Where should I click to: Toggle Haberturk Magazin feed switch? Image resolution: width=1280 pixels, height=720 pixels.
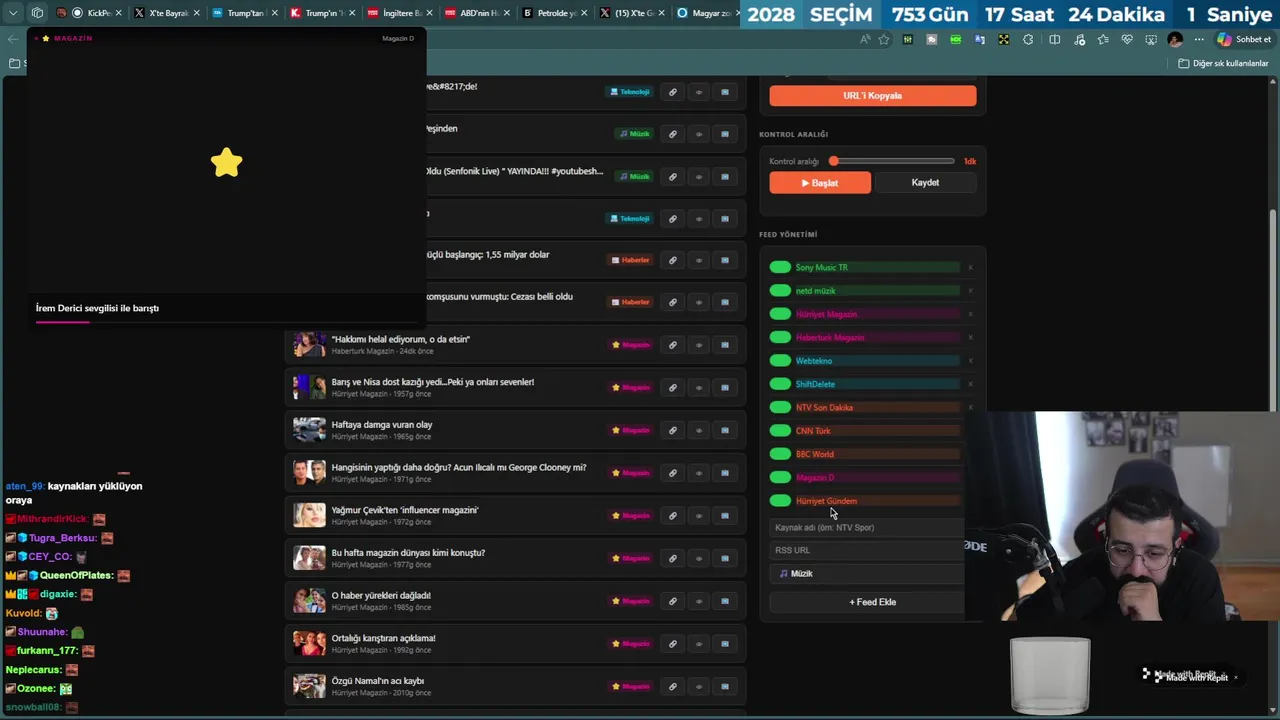coord(780,337)
